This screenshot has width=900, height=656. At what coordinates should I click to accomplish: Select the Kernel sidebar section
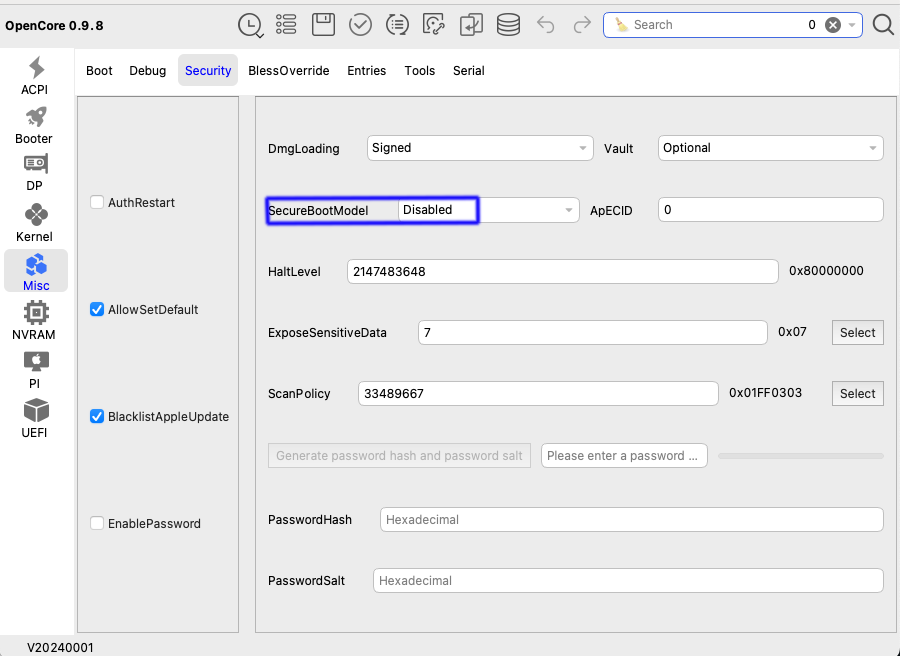[35, 224]
